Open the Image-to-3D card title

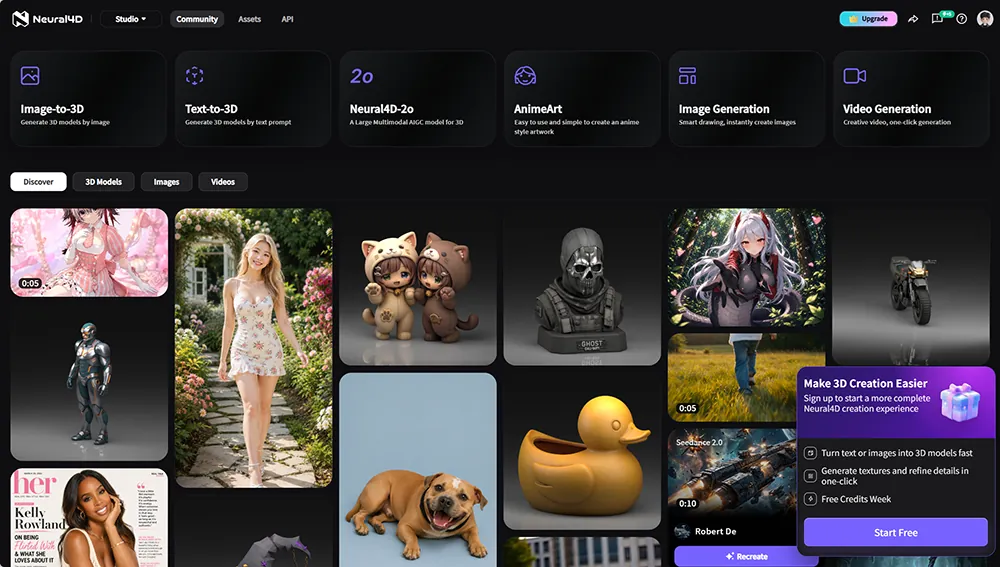point(52,109)
